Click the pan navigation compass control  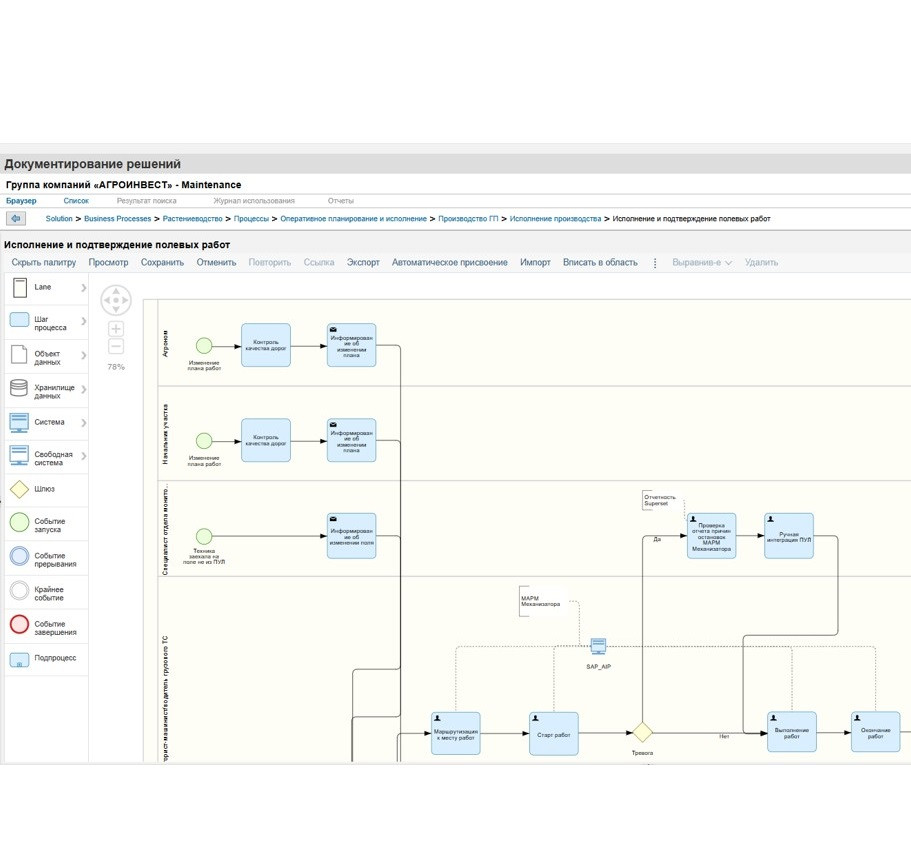116,299
